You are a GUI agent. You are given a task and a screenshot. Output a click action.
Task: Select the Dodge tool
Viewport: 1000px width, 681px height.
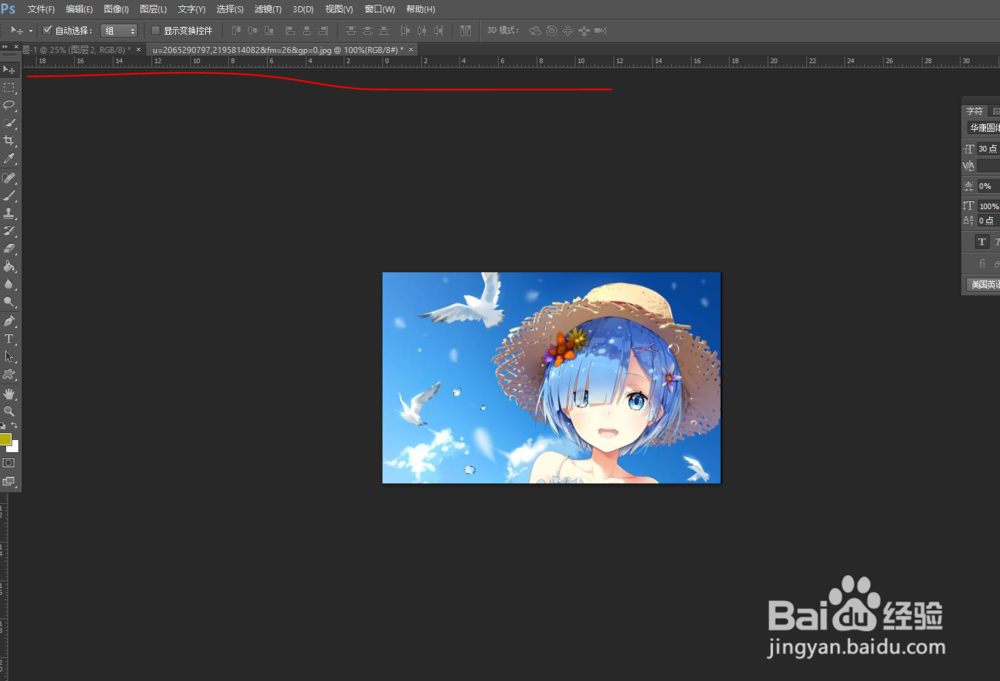(x=9, y=302)
